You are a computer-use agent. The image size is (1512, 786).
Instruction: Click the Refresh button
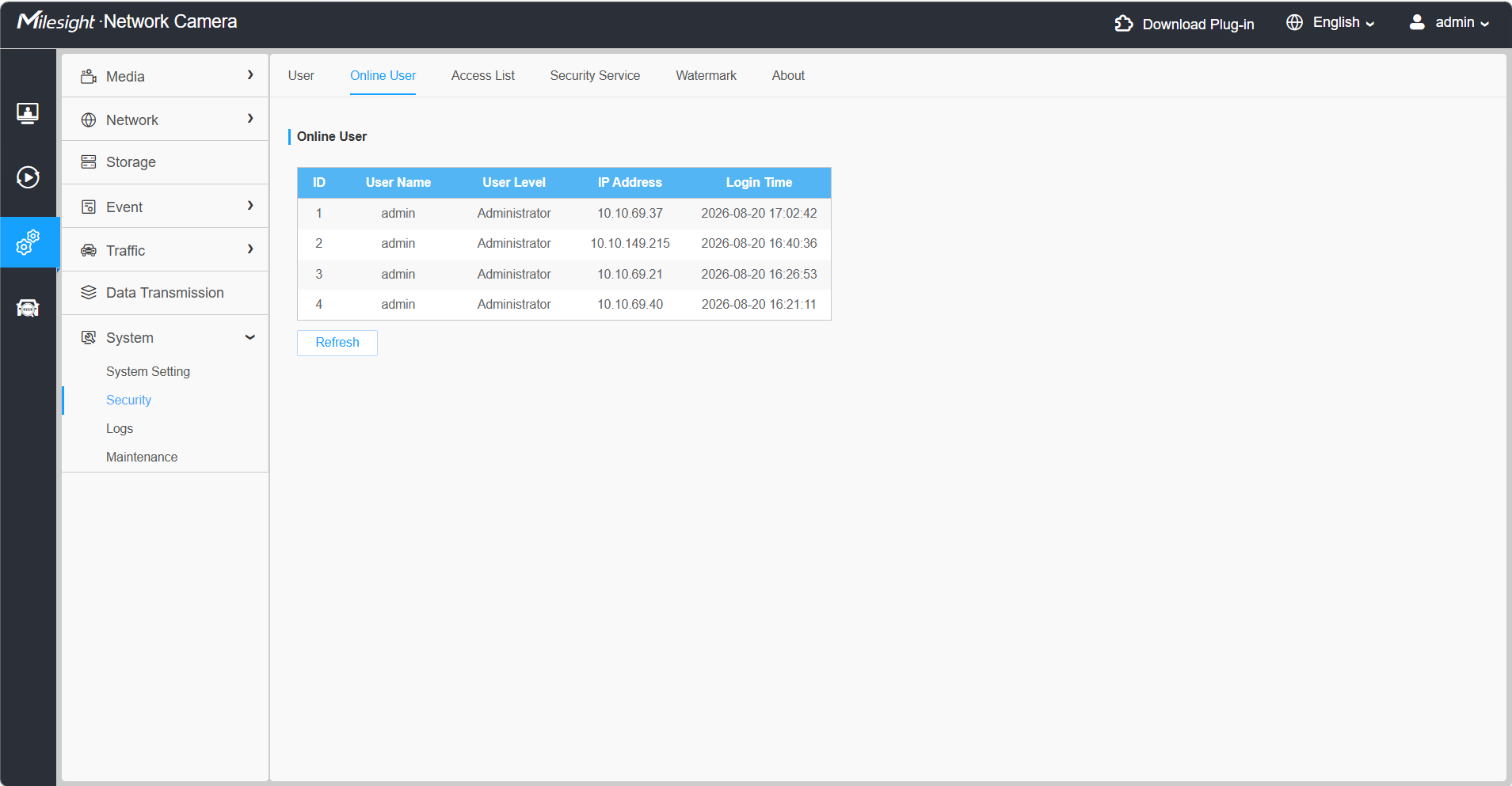click(x=337, y=343)
